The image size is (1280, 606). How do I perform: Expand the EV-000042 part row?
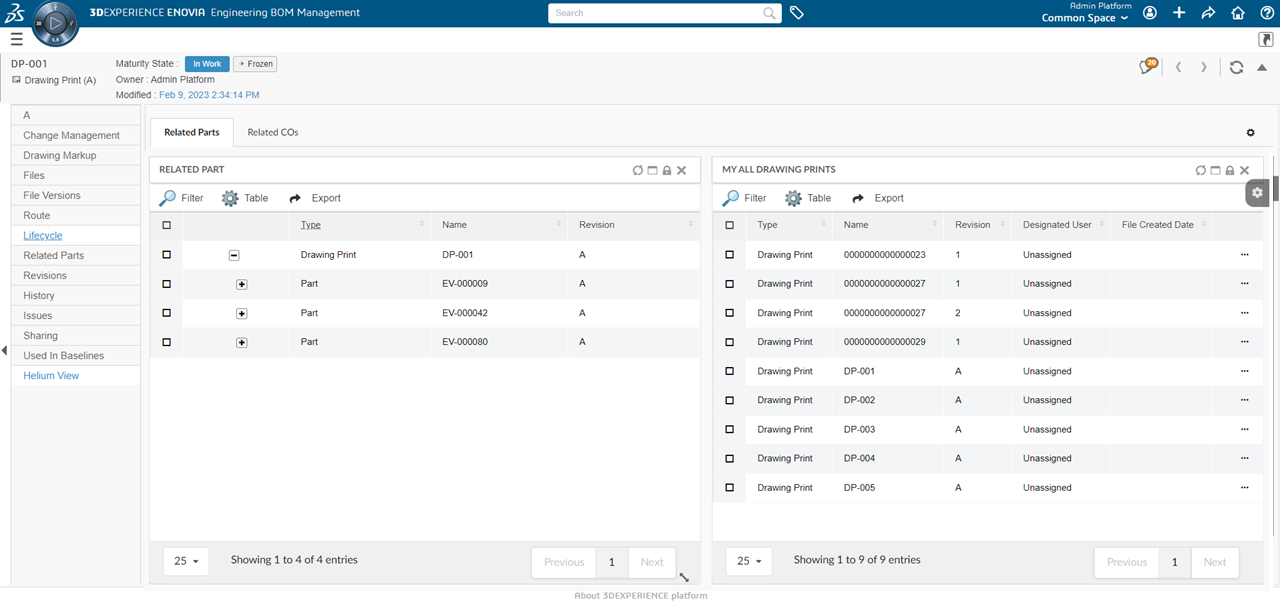coord(241,314)
